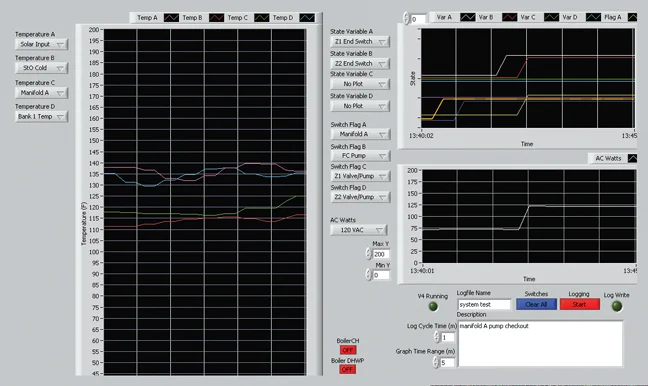Click the Var A plot legend swatch
The width and height of the screenshot is (648, 386).
coord(468,17)
